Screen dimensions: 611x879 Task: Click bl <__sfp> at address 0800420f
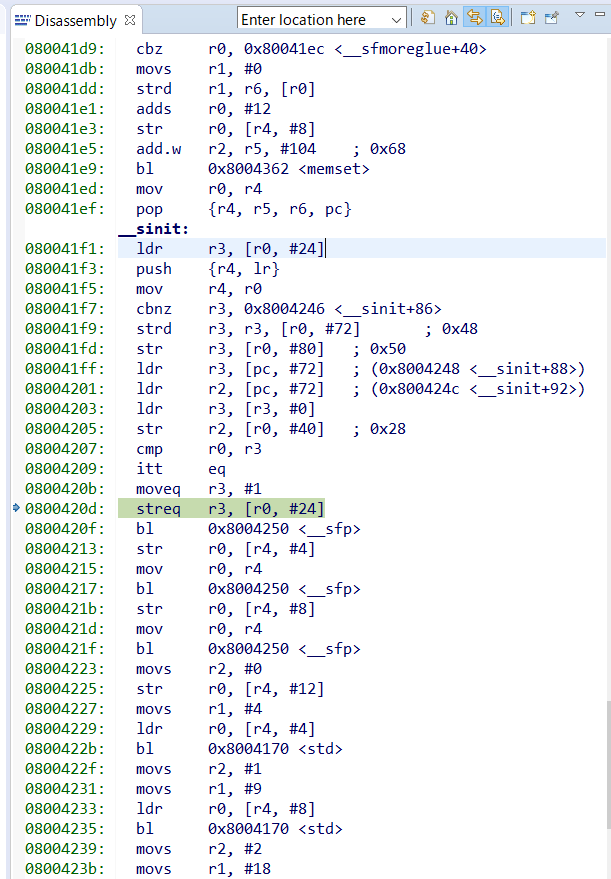pyautogui.click(x=248, y=529)
